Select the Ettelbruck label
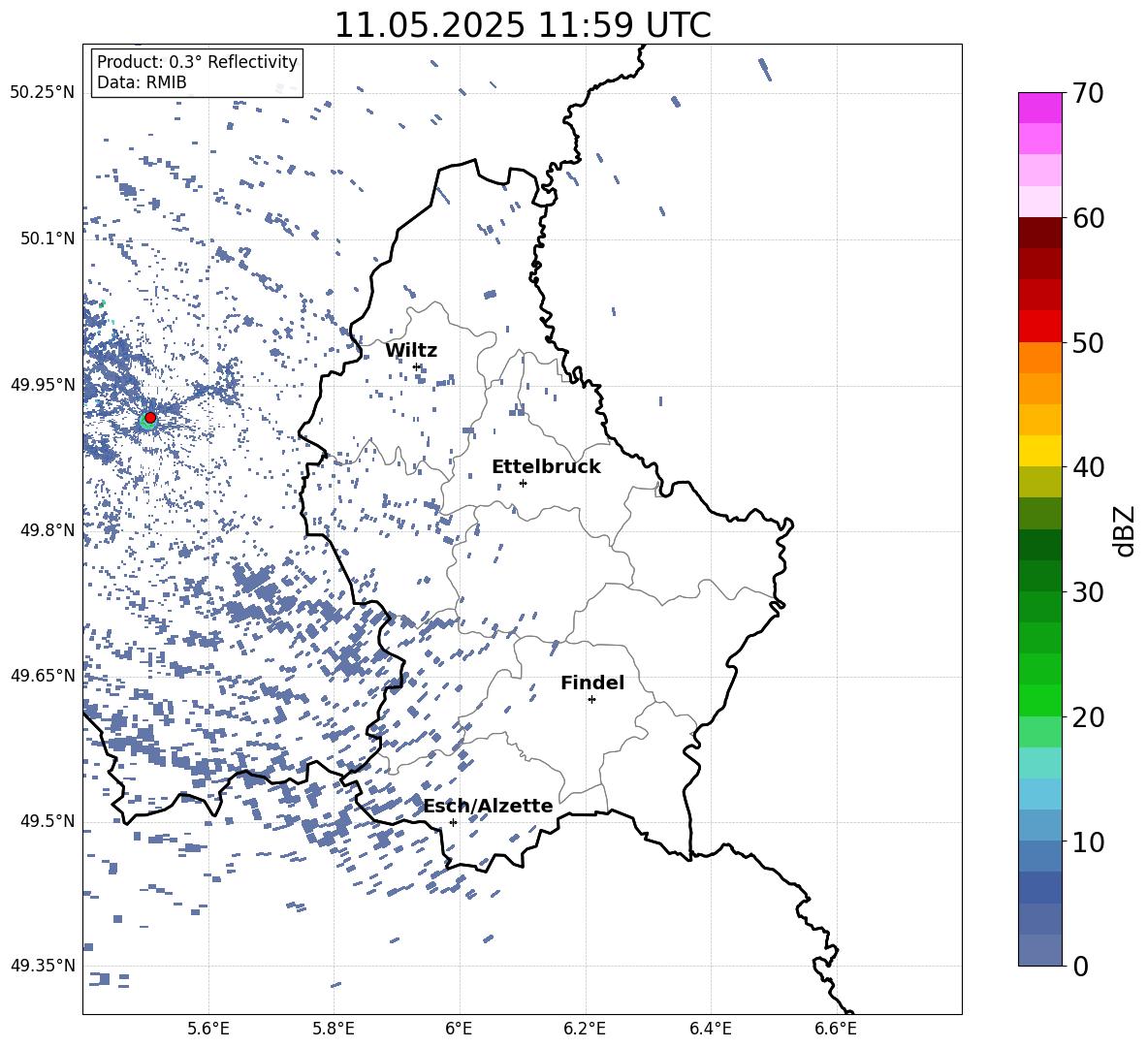This screenshot has height=1048, width=1148. coord(546,466)
